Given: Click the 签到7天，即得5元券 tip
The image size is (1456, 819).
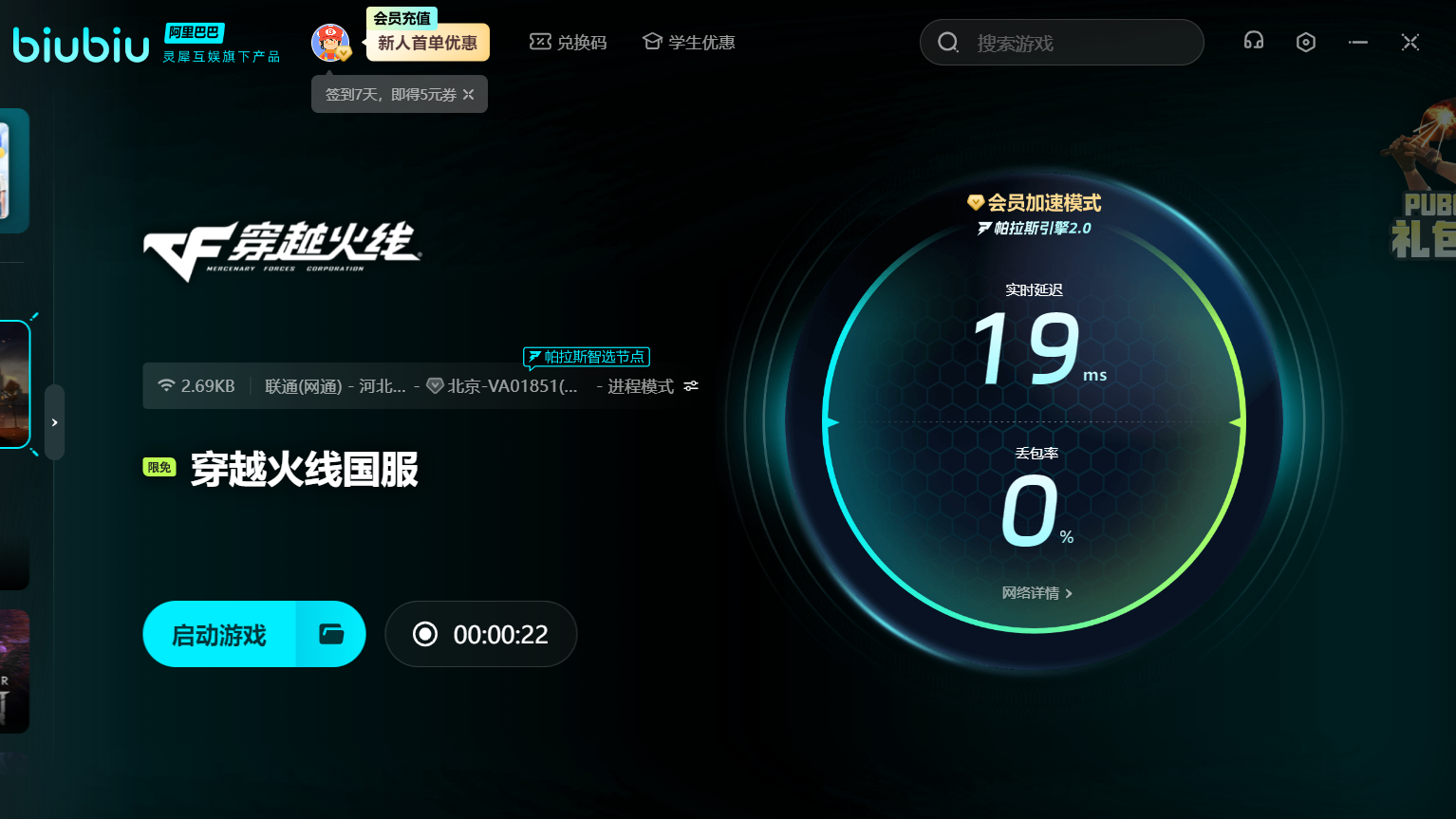Looking at the screenshot, I should (390, 94).
